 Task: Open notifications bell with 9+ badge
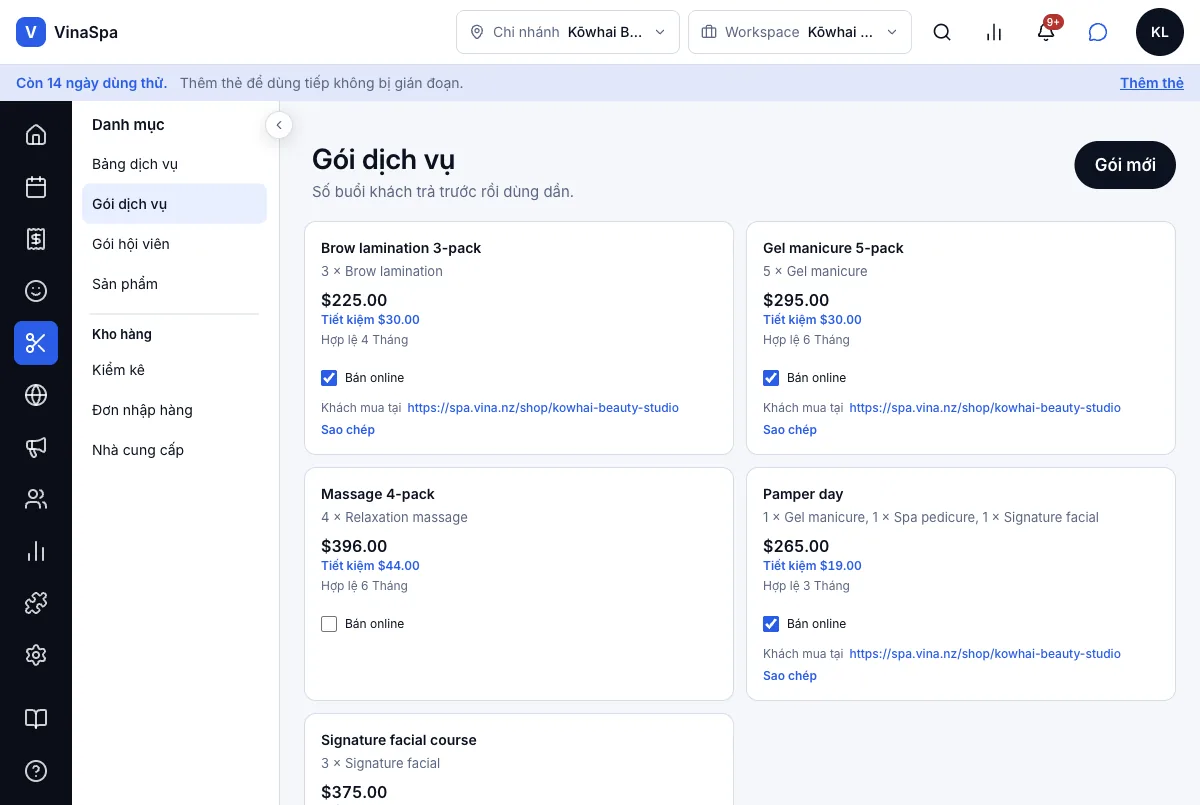tap(1046, 32)
